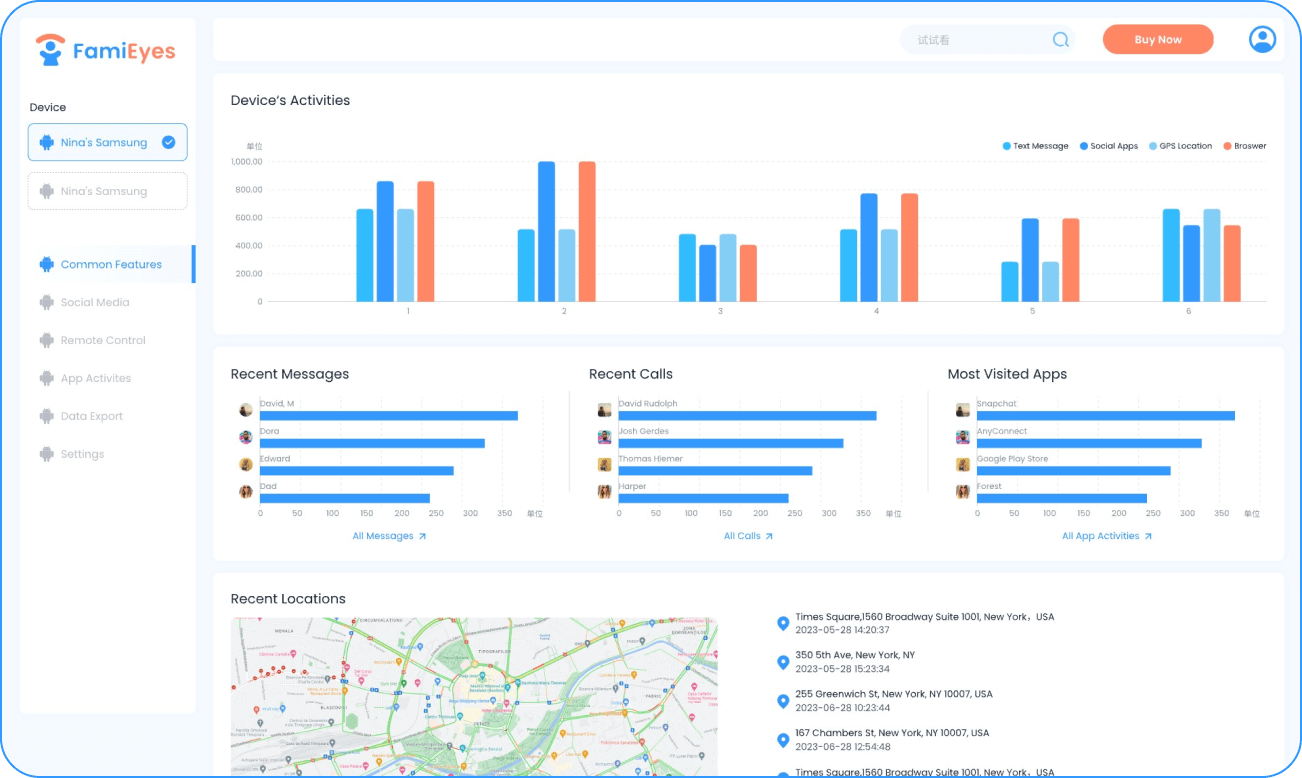
Task: Click the Recent Locations map
Action: (x=474, y=697)
